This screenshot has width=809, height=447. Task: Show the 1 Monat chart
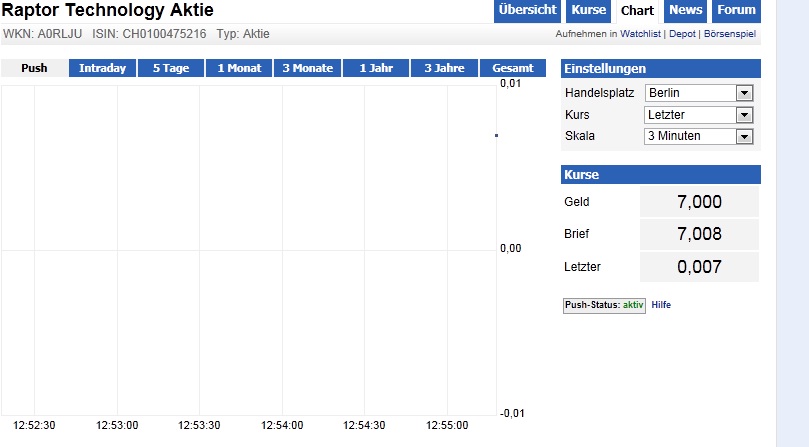(x=239, y=68)
